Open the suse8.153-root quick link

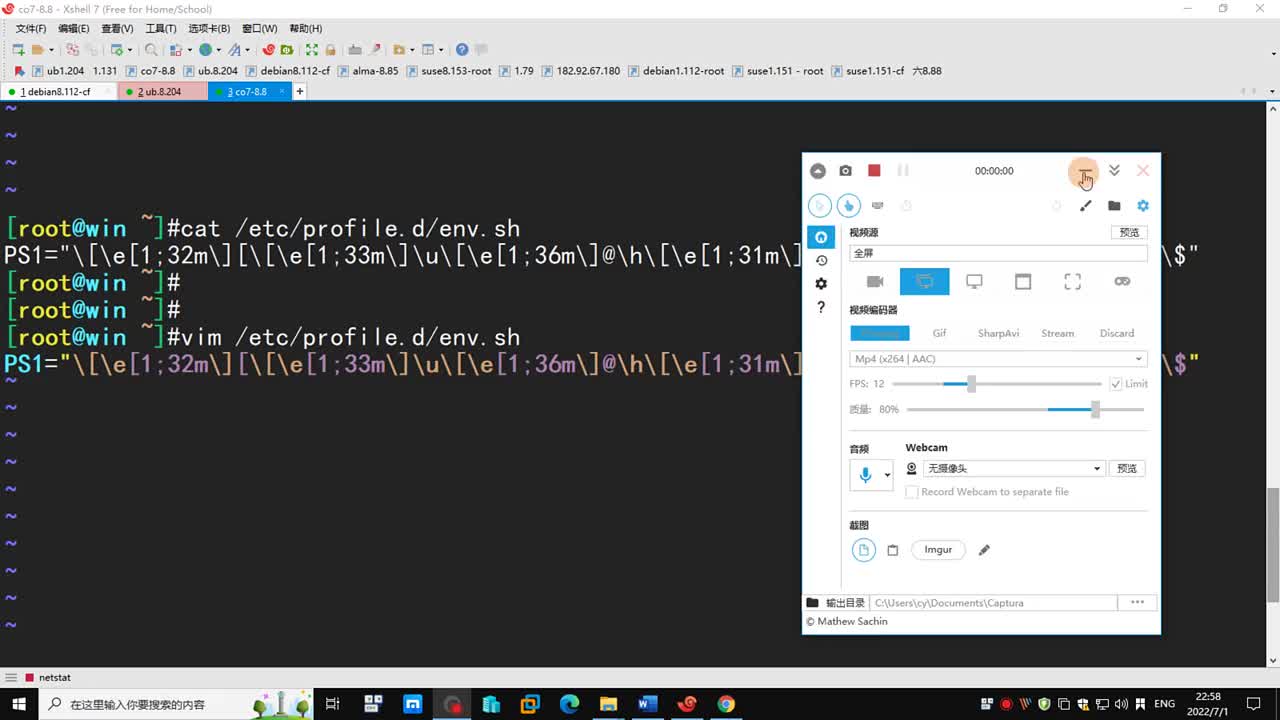click(x=449, y=71)
